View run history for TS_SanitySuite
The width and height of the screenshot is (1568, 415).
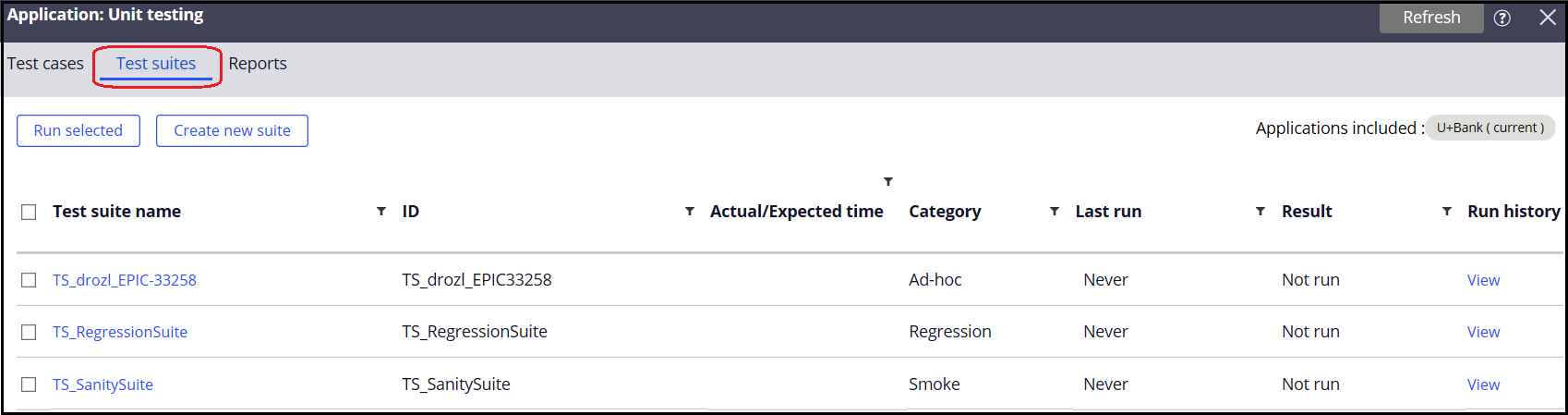(x=1483, y=384)
